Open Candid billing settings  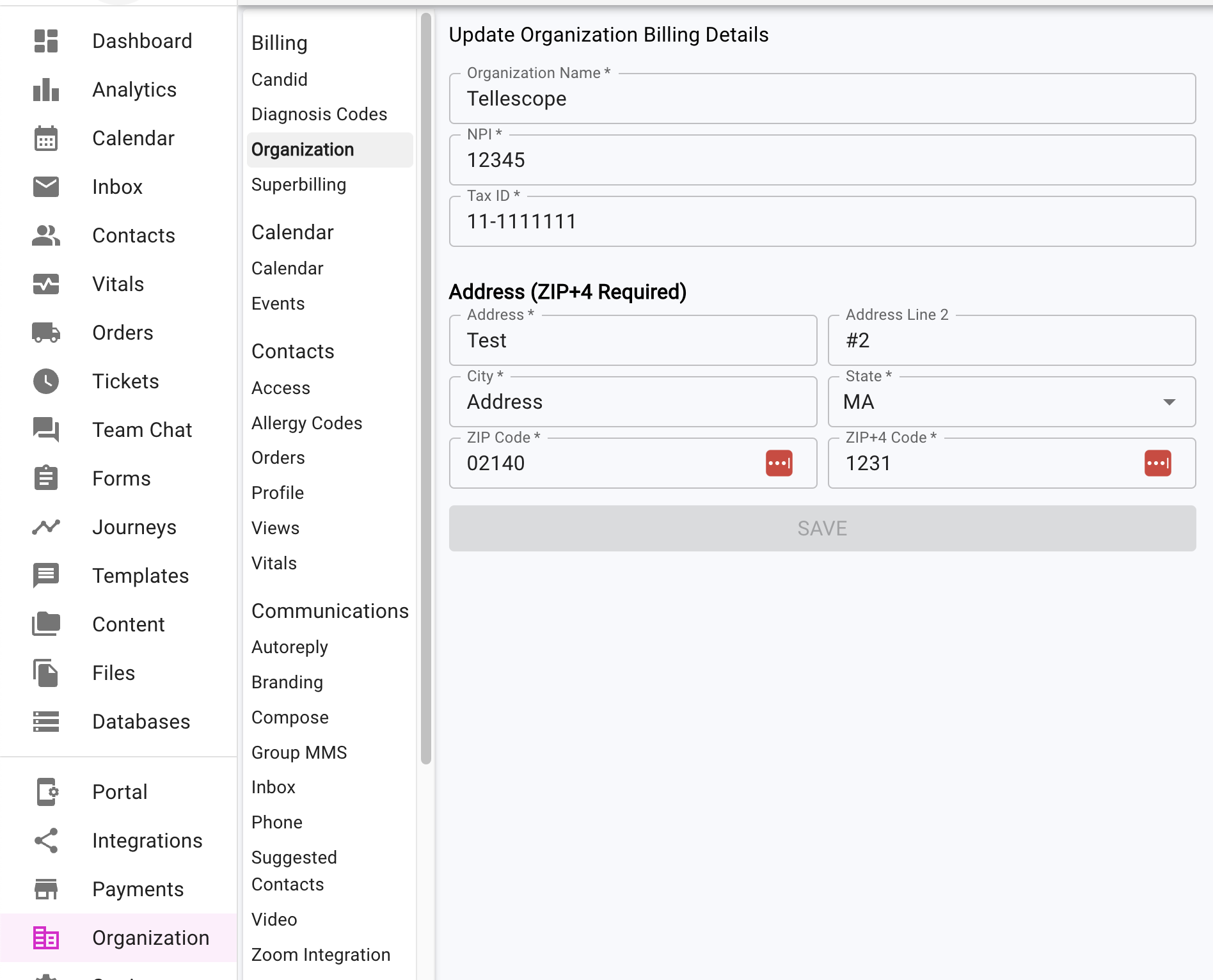[x=280, y=79]
